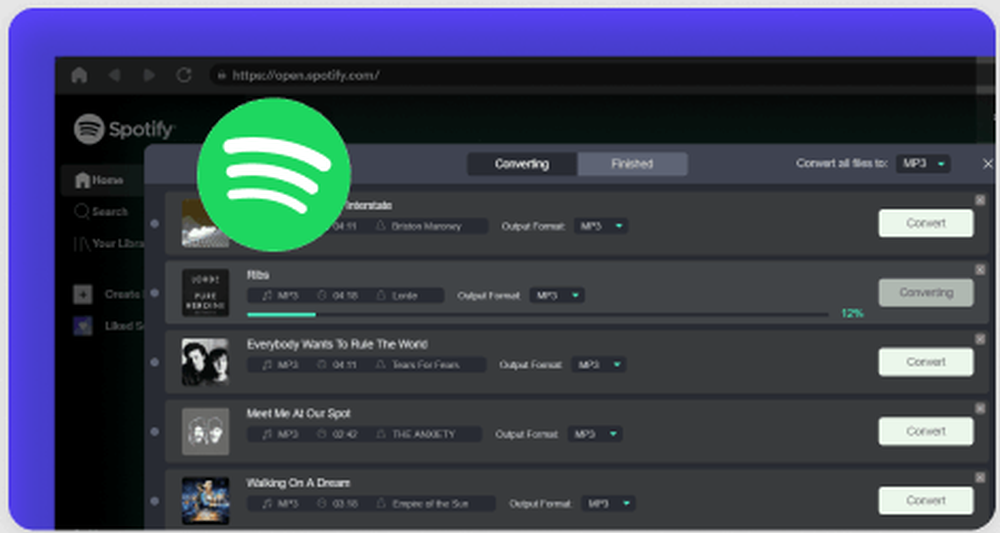The image size is (1000, 533).
Task: Click the 12% progress value
Action: pos(852,314)
